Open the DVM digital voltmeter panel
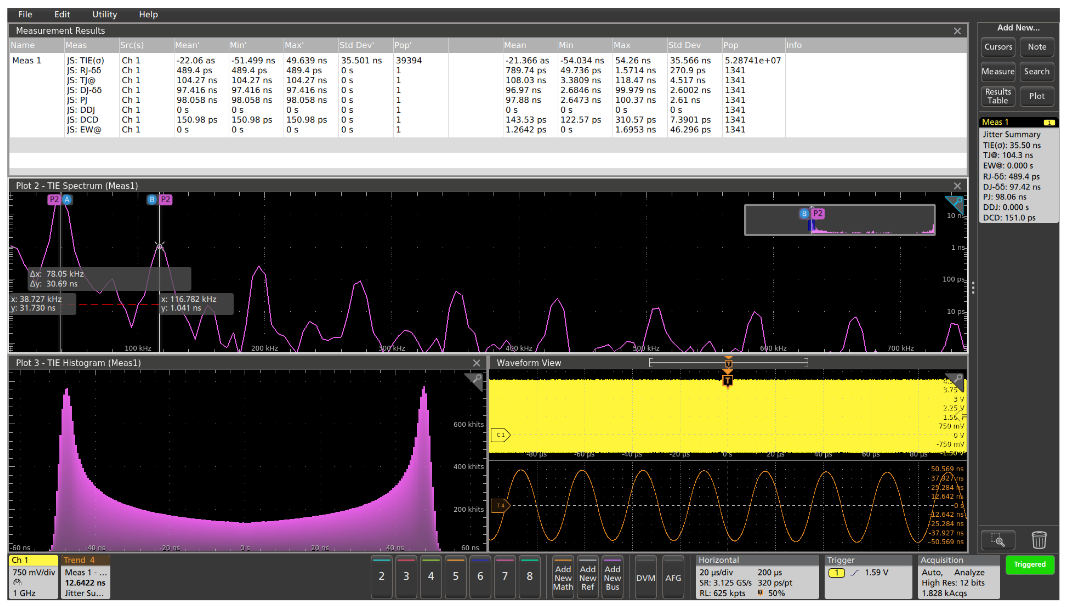 point(645,577)
